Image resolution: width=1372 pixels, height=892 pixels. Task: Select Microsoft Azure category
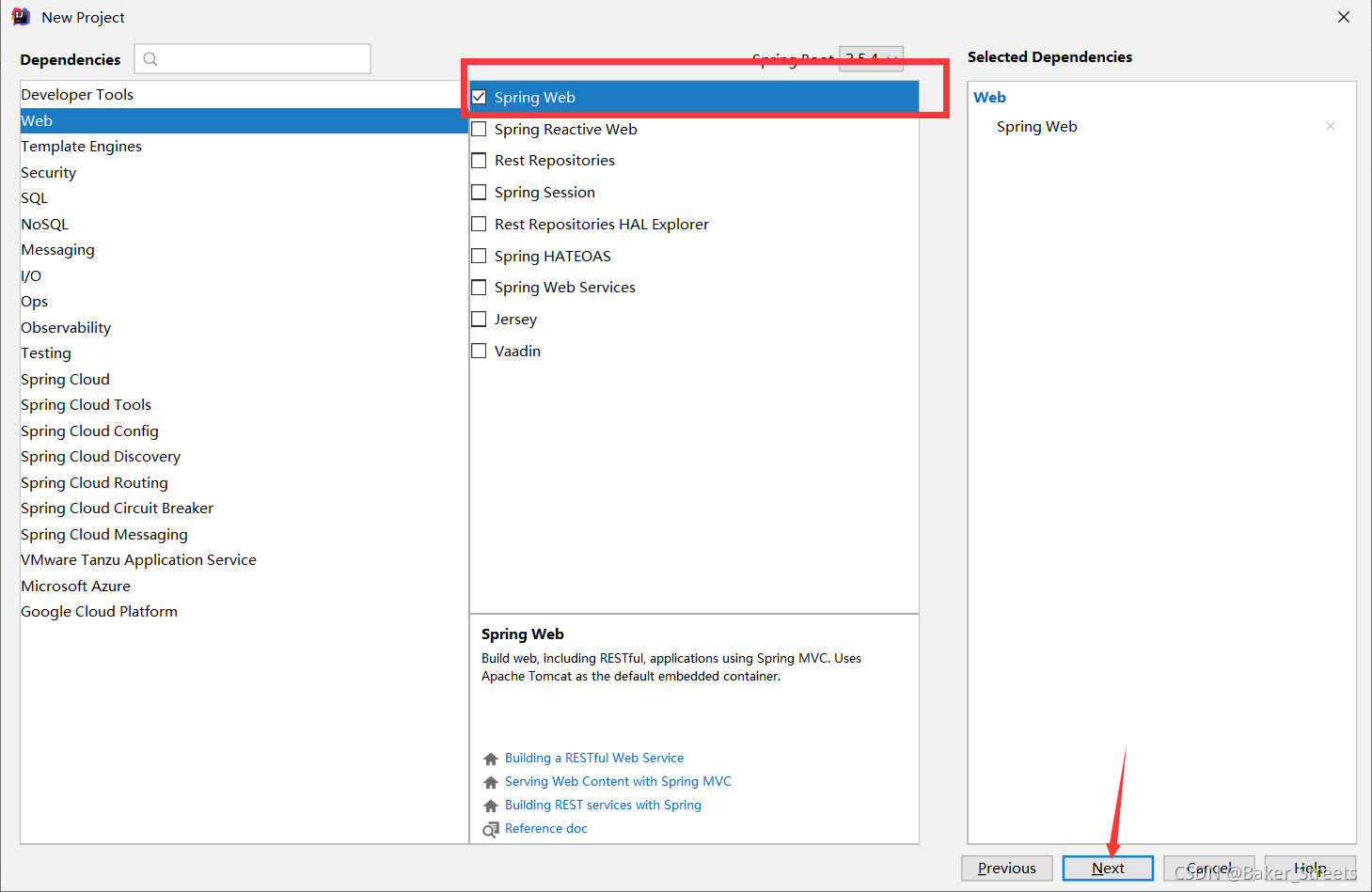[244, 586]
